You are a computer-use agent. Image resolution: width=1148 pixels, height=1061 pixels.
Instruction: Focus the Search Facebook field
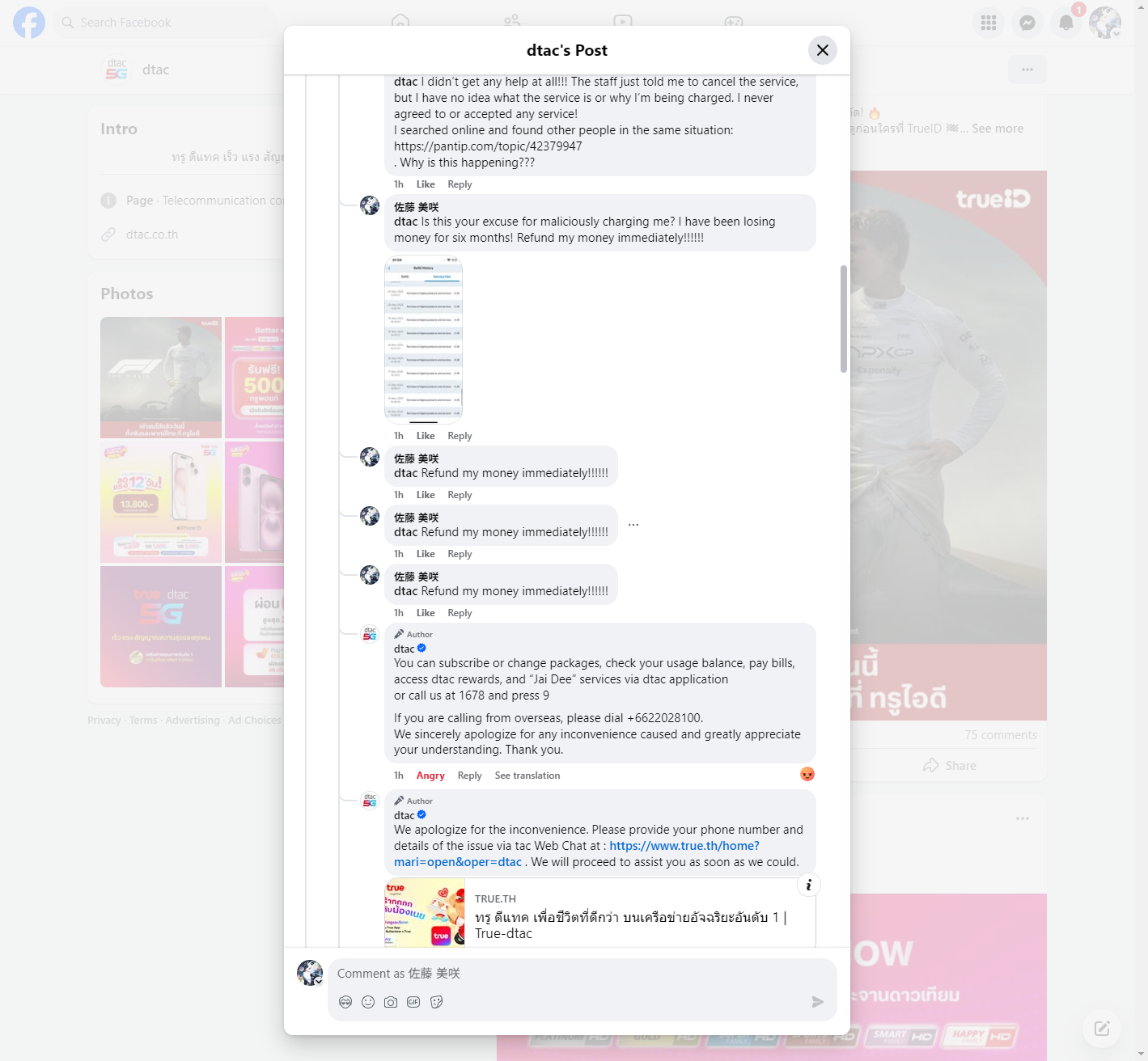(x=166, y=23)
